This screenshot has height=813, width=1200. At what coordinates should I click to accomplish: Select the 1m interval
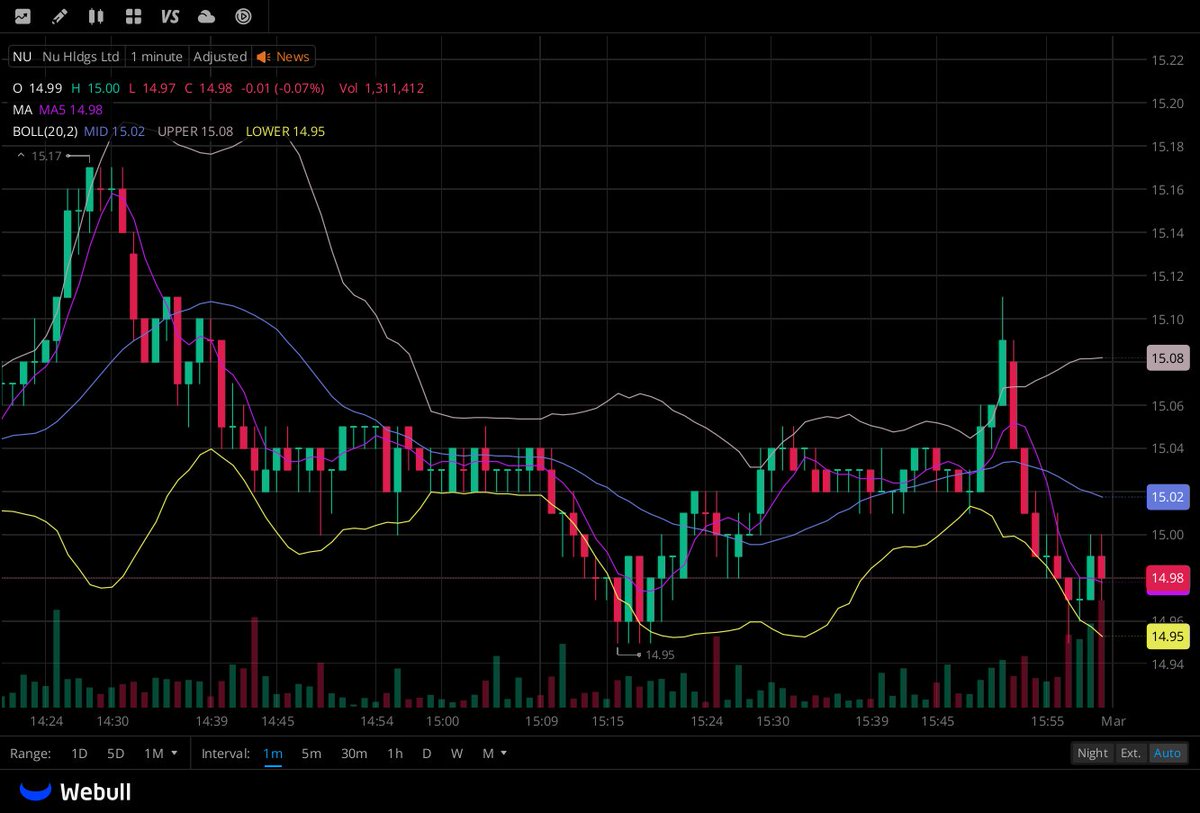click(x=273, y=753)
